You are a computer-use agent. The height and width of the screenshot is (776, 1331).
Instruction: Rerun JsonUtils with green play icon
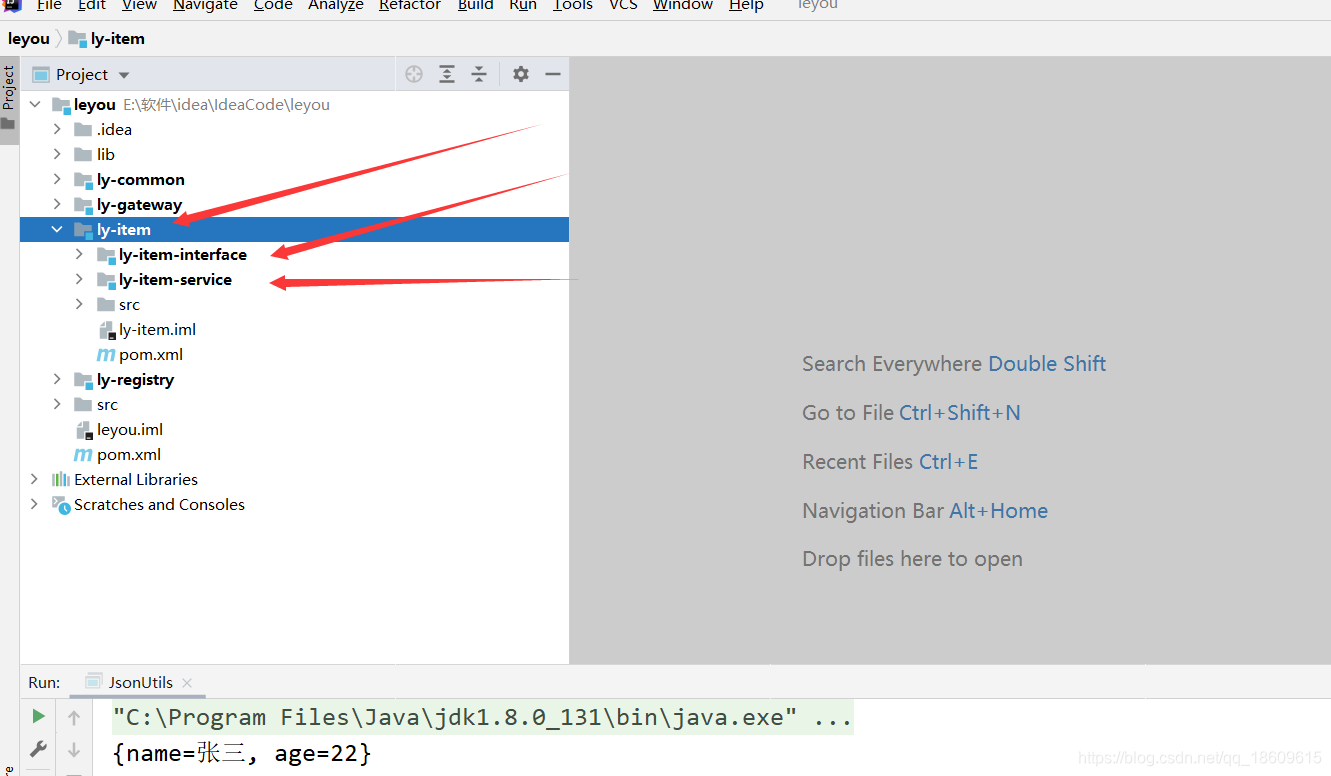click(38, 716)
